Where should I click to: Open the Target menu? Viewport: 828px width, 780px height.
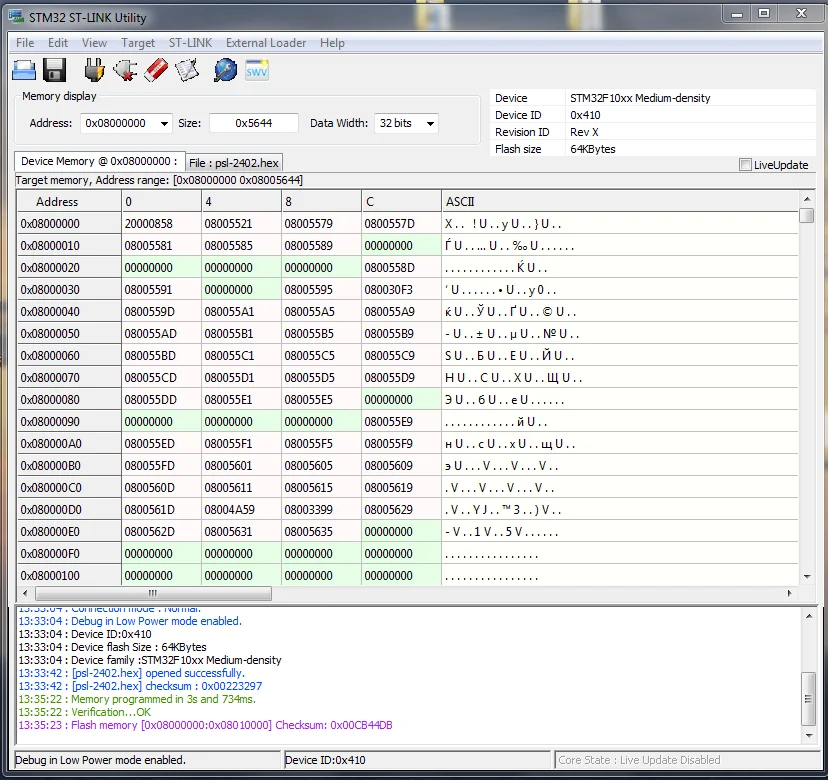click(x=138, y=43)
